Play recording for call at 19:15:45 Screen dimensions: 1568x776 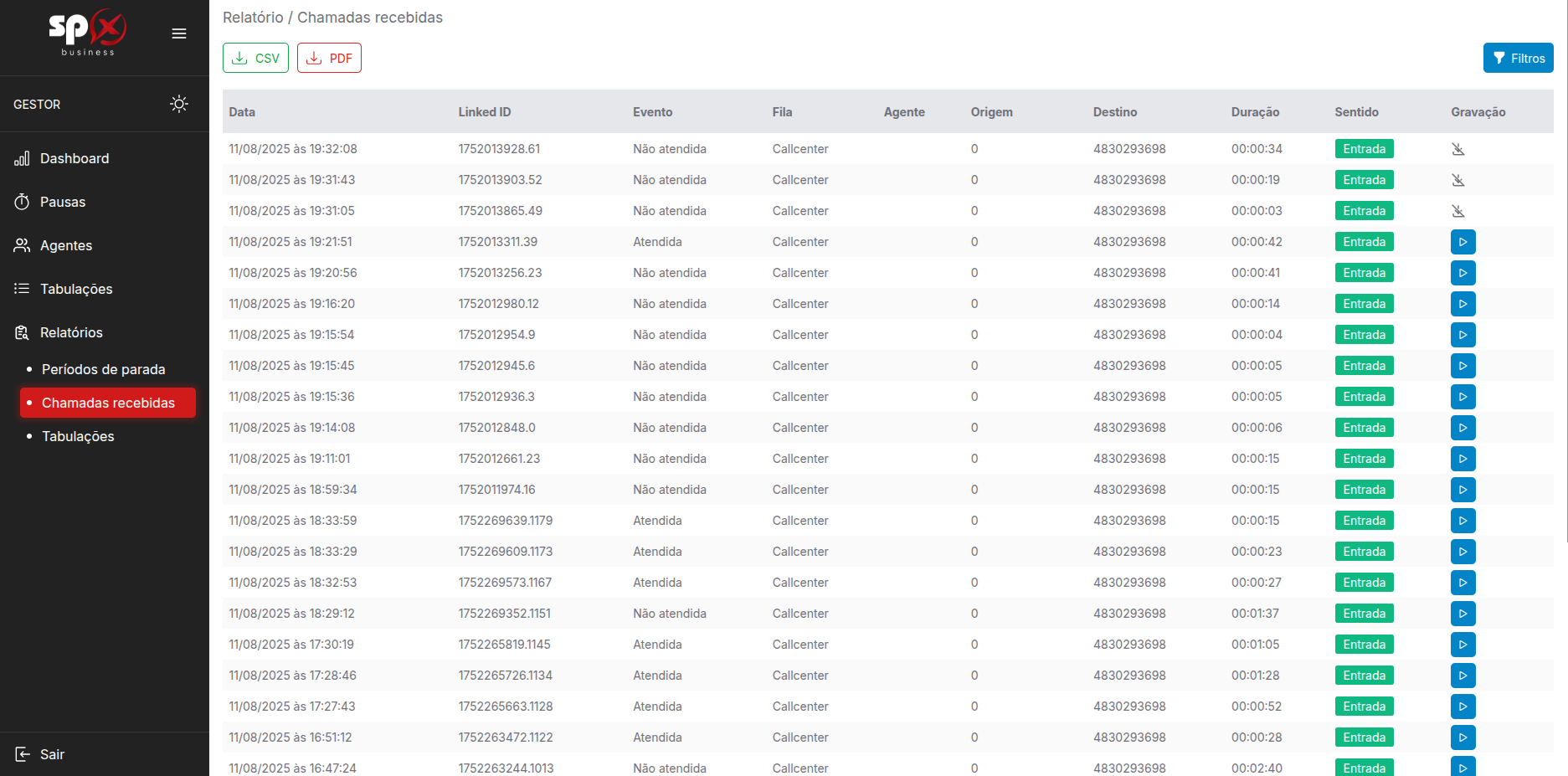1463,366
